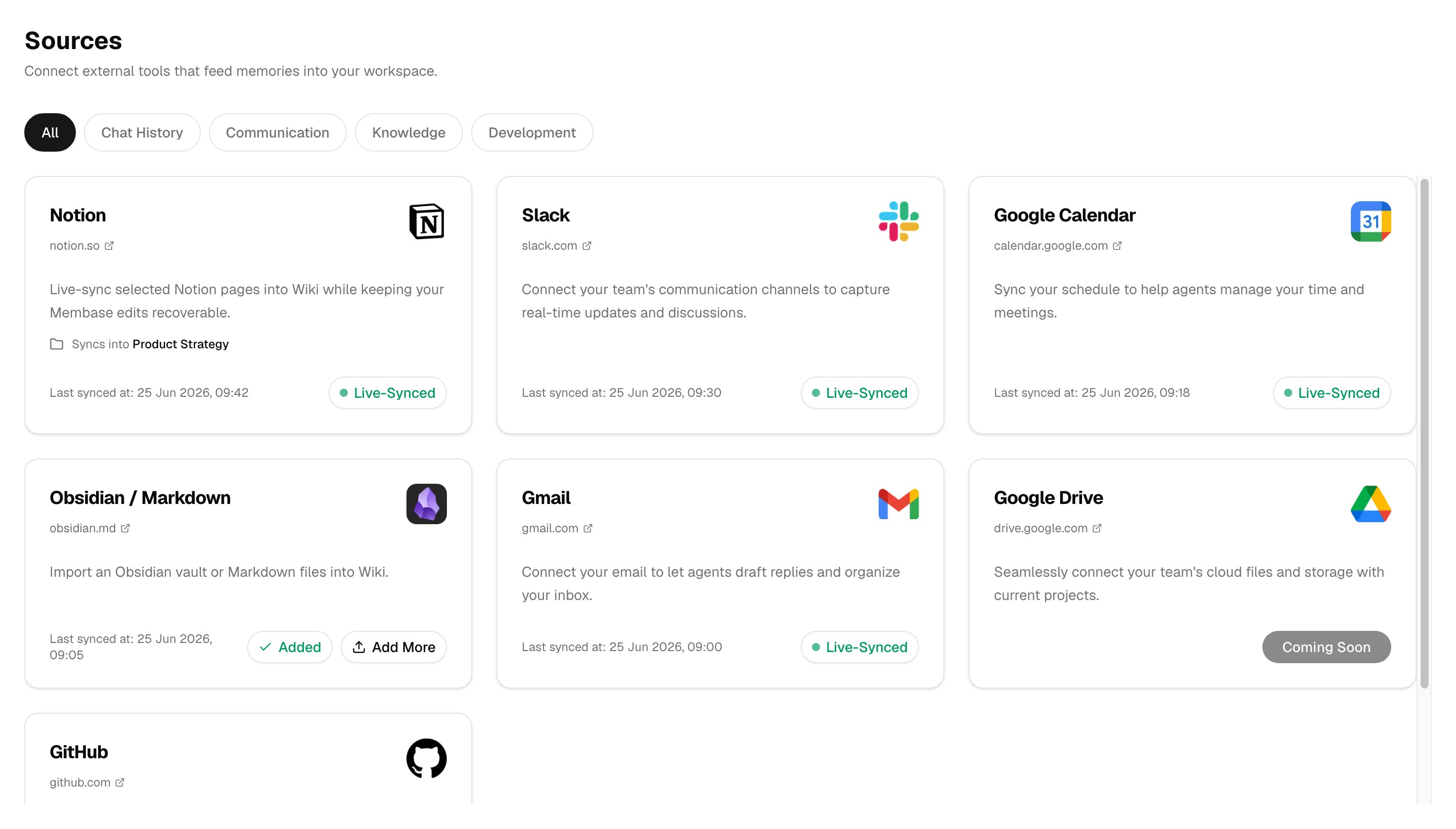Image resolution: width=1456 pixels, height=829 pixels.
Task: Open external link icon beside github.com
Action: (120, 782)
